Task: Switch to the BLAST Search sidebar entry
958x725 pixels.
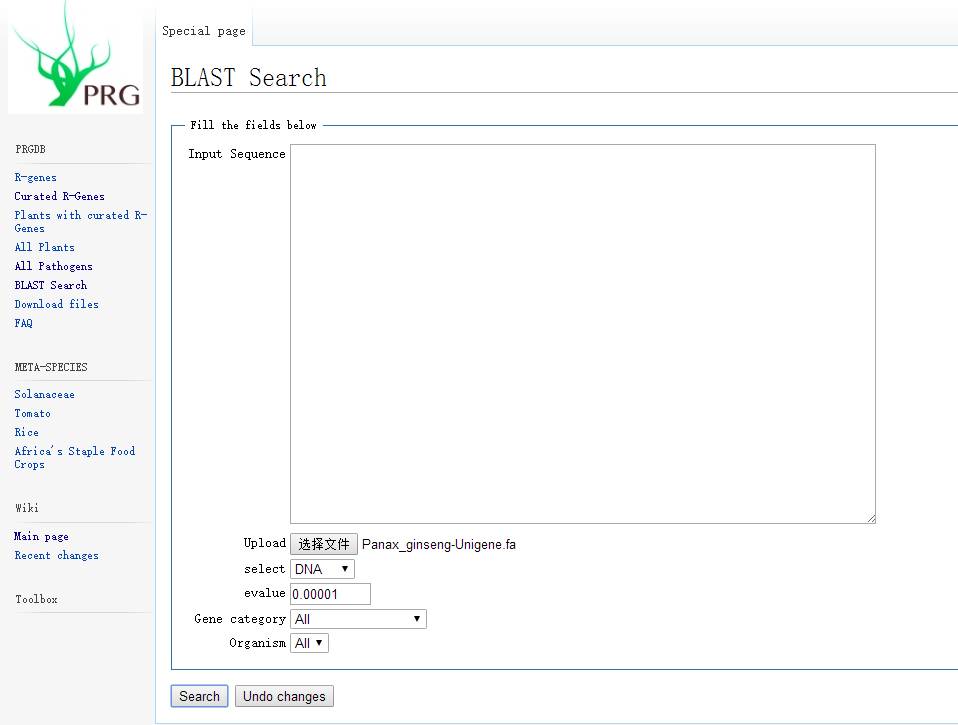Action: pyautogui.click(x=50, y=285)
